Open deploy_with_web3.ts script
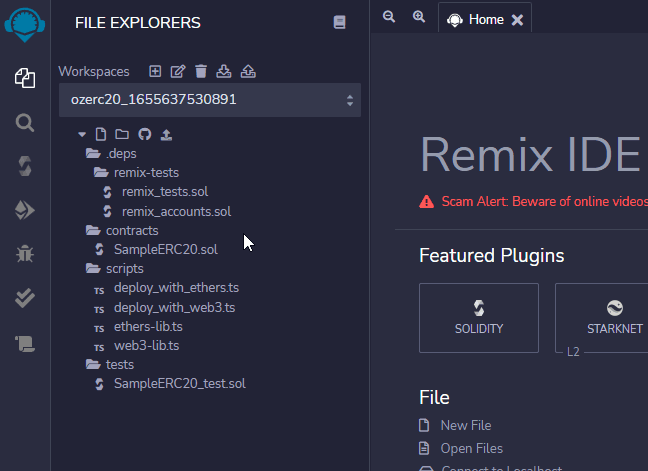Screen dimensions: 648x471 coord(174,307)
